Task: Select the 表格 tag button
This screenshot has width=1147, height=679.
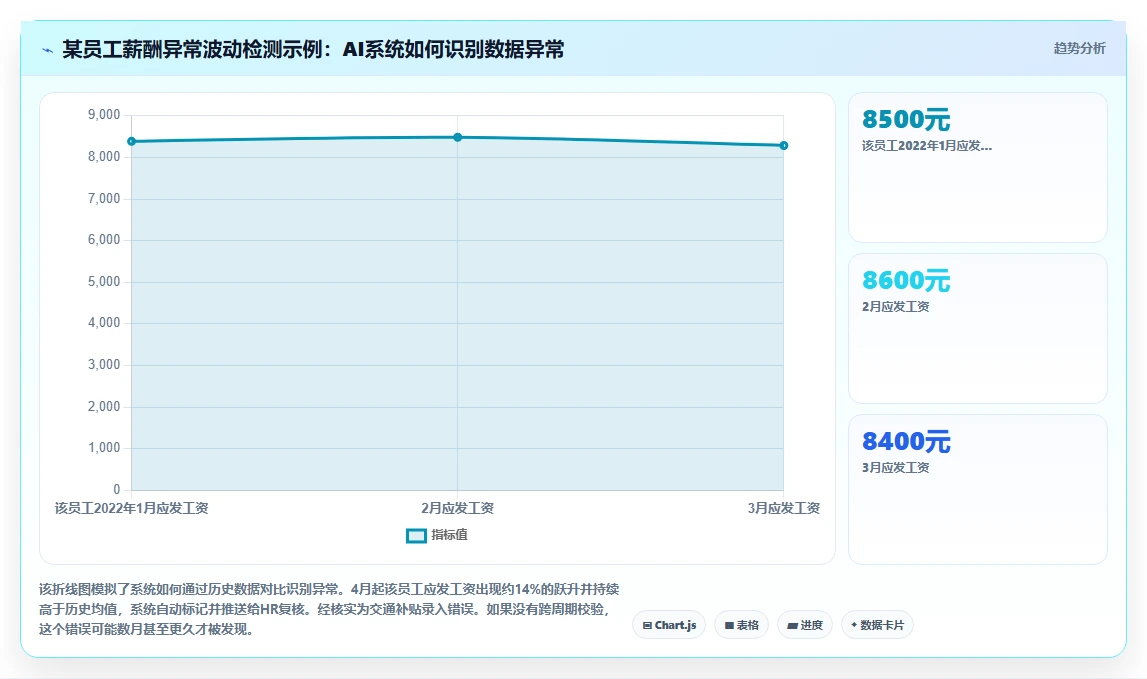Action: (x=741, y=625)
